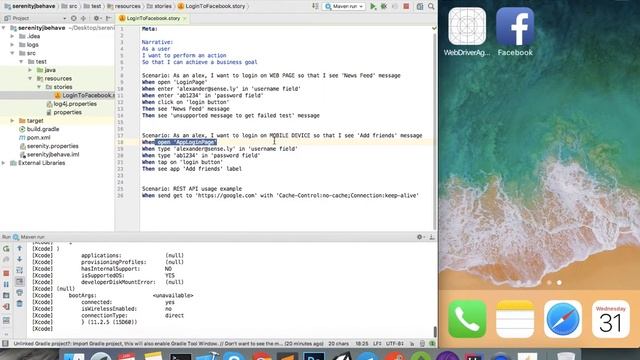Close the LoginToFacebook.story editor tab
This screenshot has height=360, width=640.
coord(185,18)
